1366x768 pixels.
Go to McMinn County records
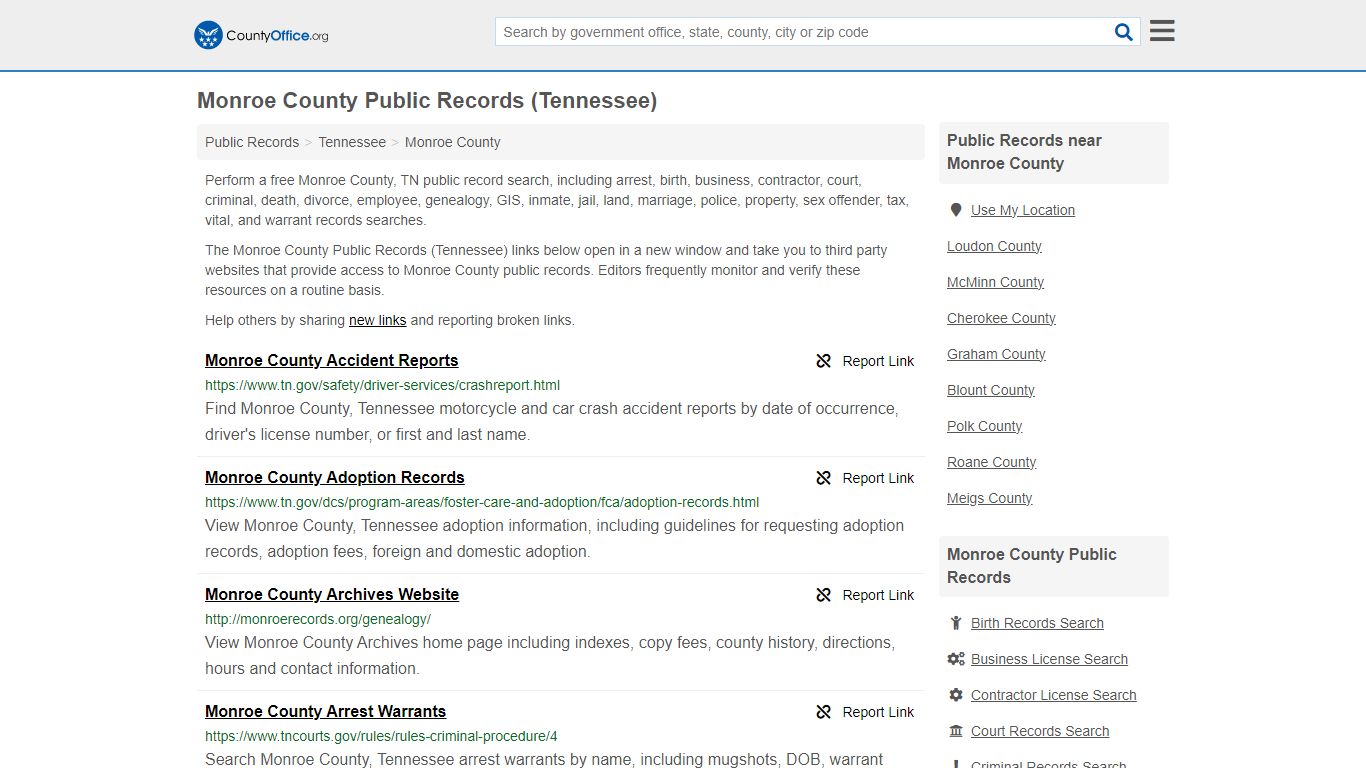[995, 282]
